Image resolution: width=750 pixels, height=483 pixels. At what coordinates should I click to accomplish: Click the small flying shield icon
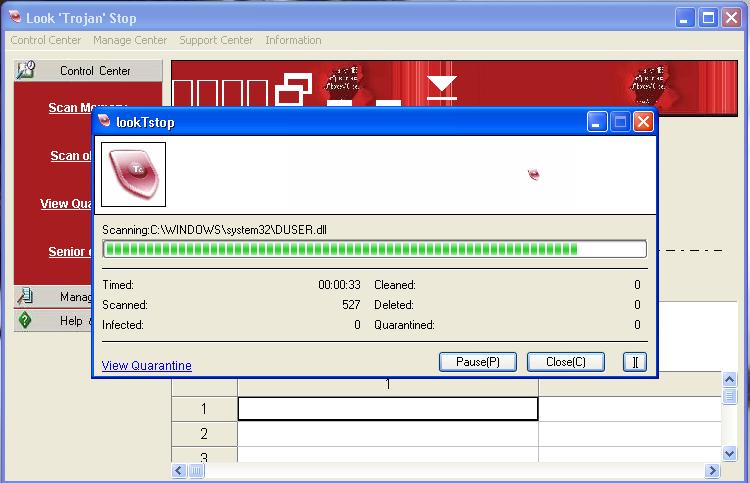[534, 175]
